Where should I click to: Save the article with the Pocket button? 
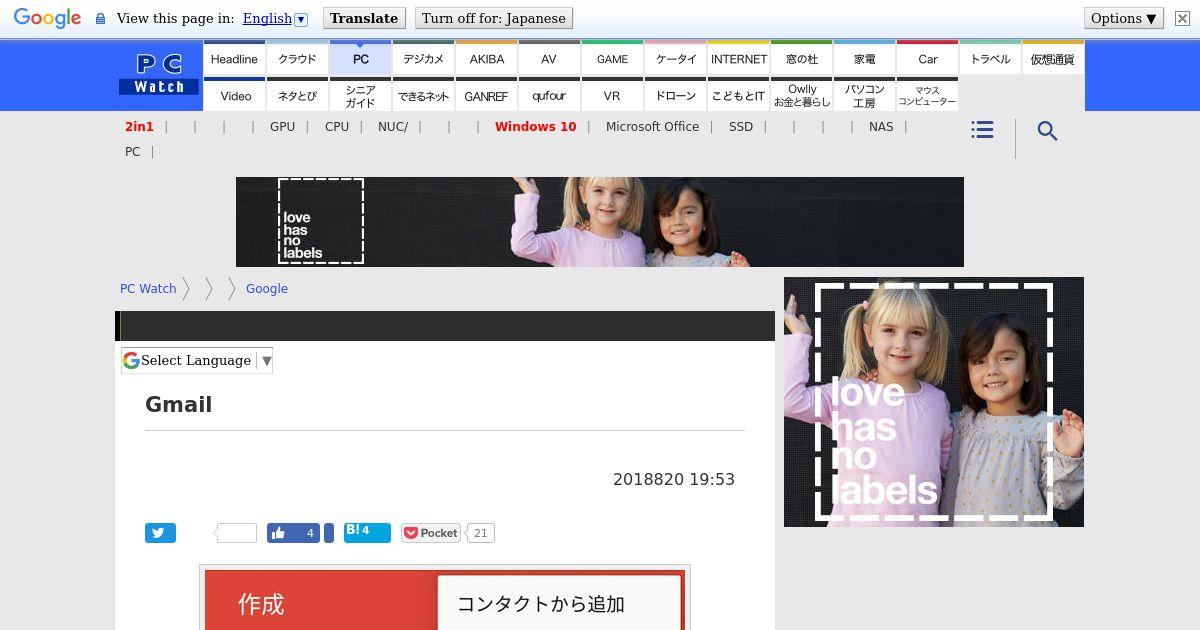(x=431, y=533)
